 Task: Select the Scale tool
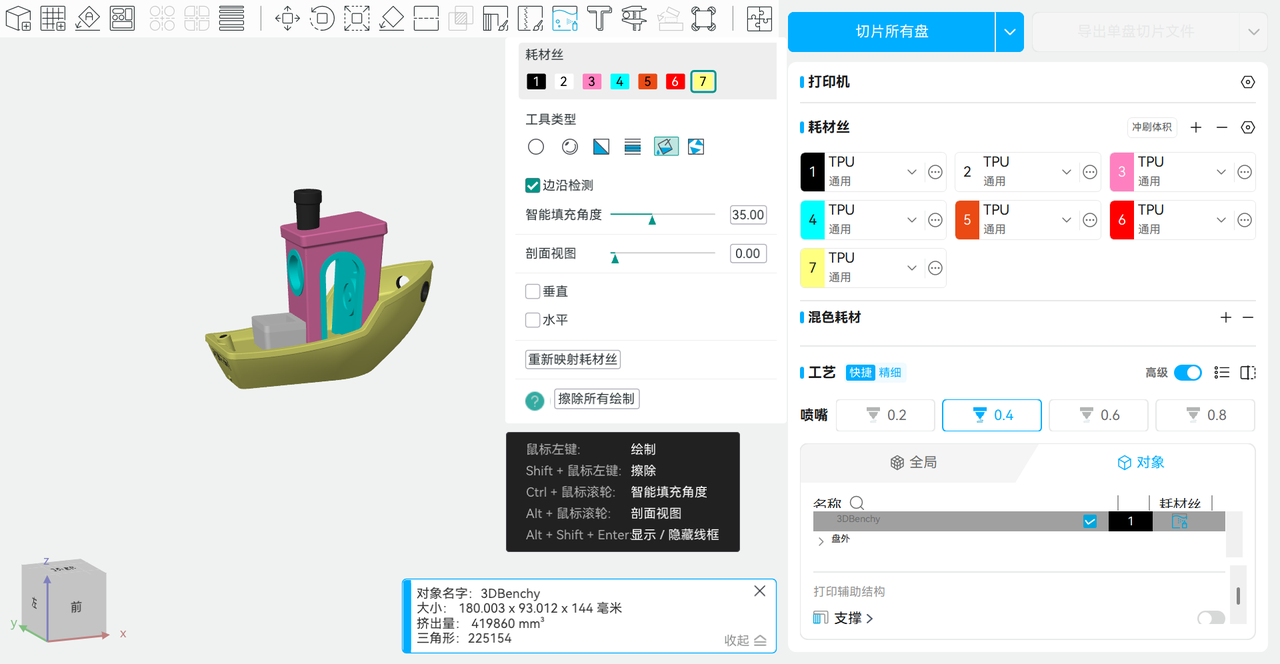coord(357,17)
